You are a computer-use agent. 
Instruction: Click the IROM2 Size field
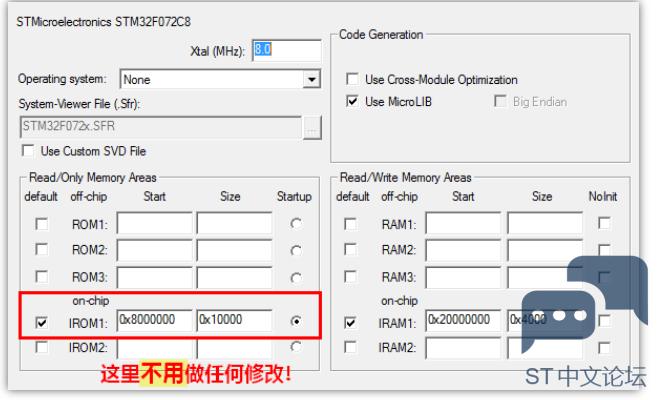click(234, 348)
